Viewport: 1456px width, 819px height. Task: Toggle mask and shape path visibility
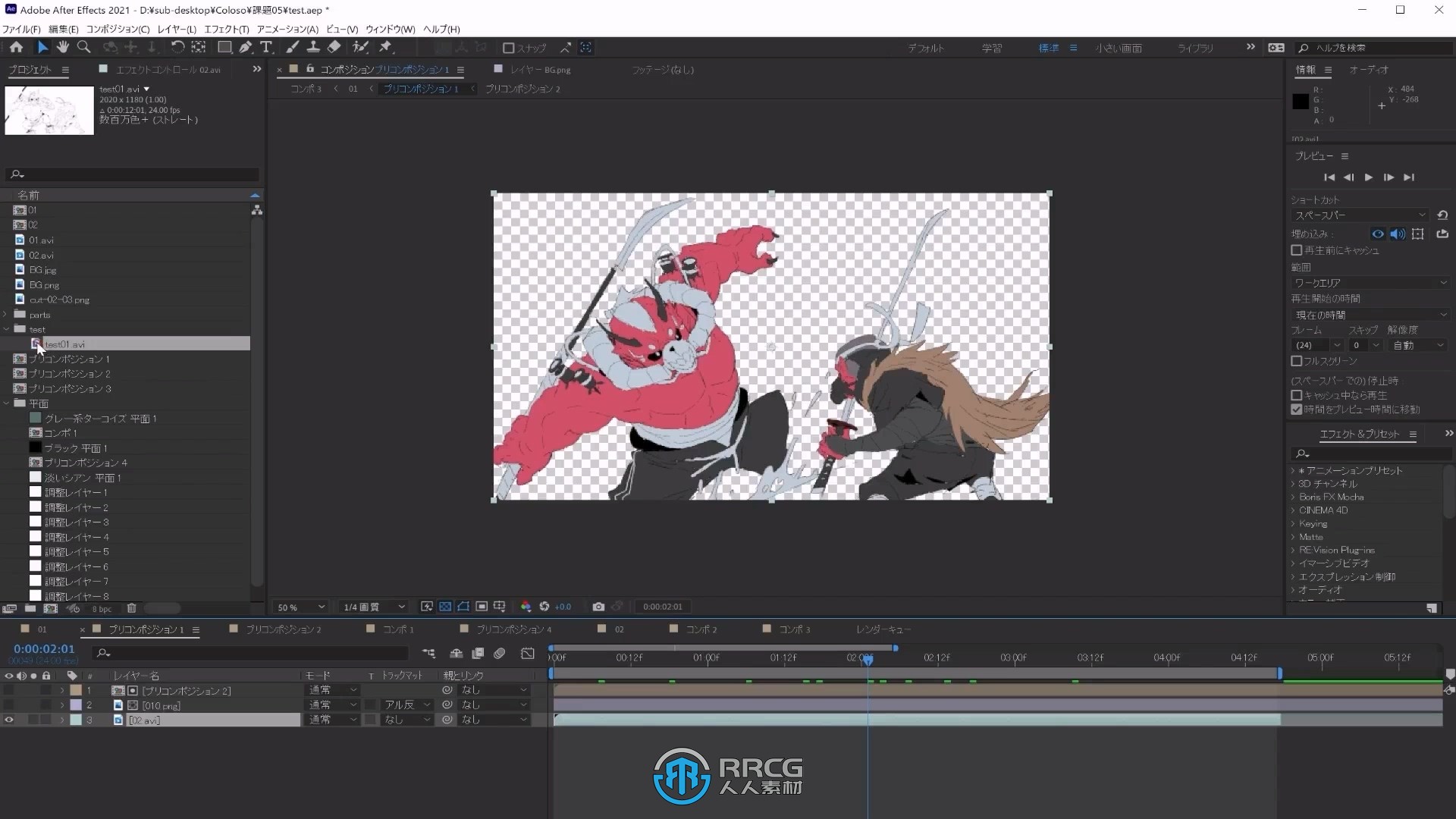(463, 607)
